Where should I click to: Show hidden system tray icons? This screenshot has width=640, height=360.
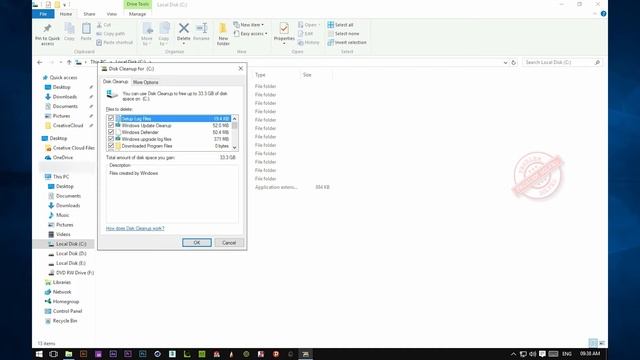click(x=513, y=354)
